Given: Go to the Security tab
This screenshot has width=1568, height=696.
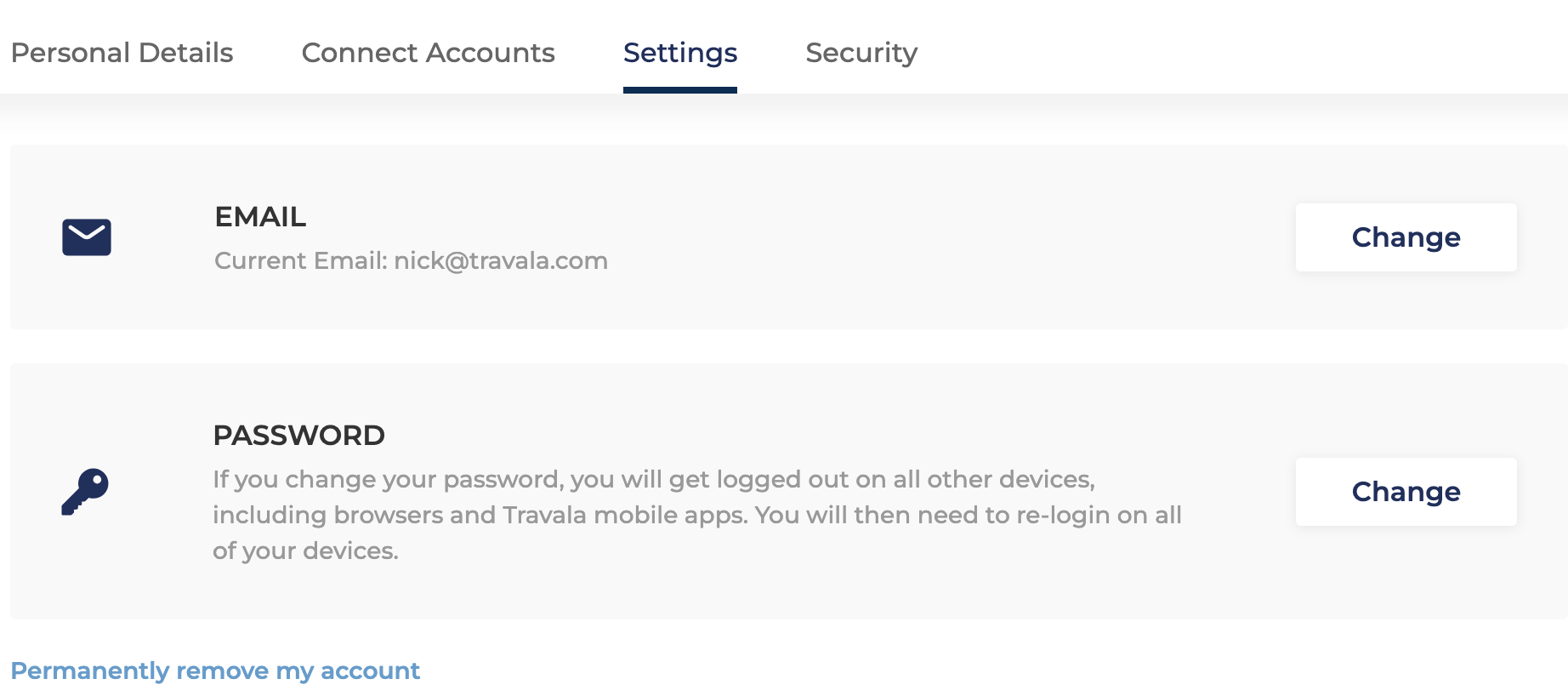Looking at the screenshot, I should click(861, 53).
